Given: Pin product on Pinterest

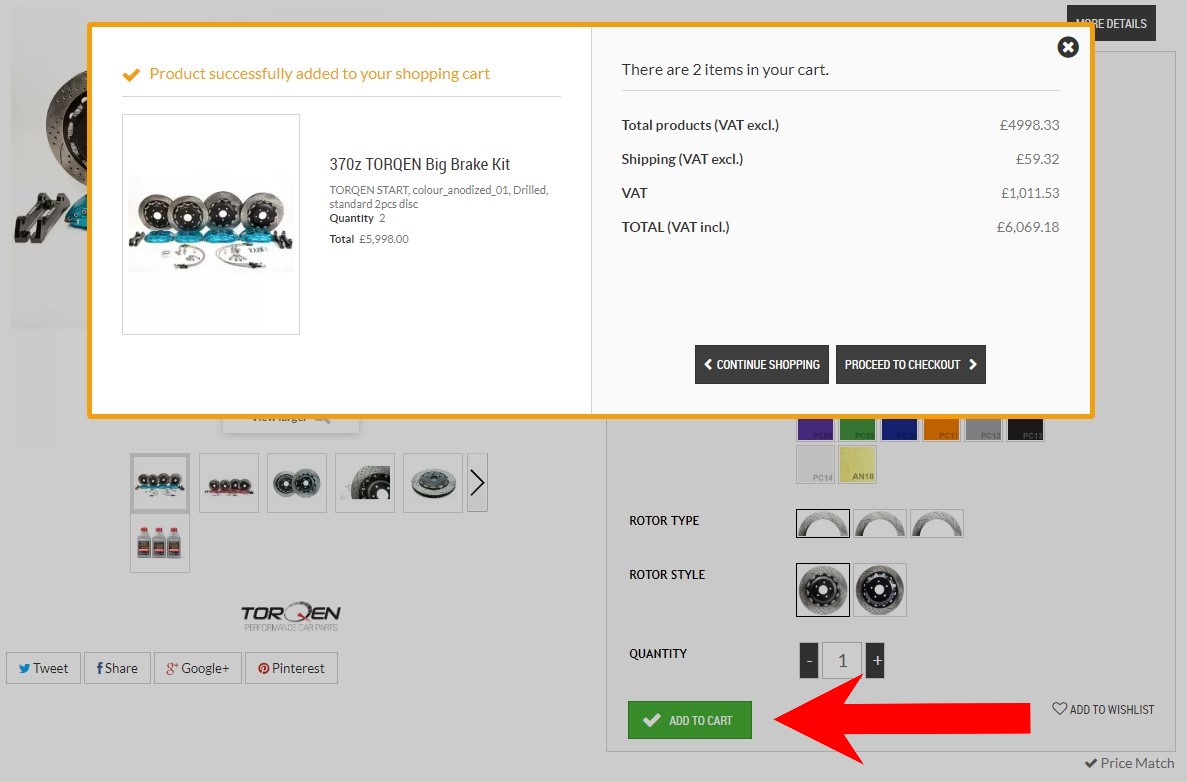Looking at the screenshot, I should [x=291, y=668].
